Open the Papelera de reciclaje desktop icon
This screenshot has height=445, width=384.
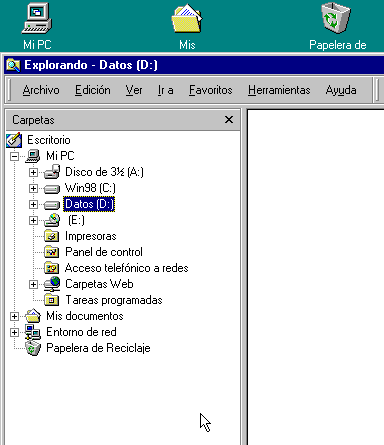[x=336, y=19]
